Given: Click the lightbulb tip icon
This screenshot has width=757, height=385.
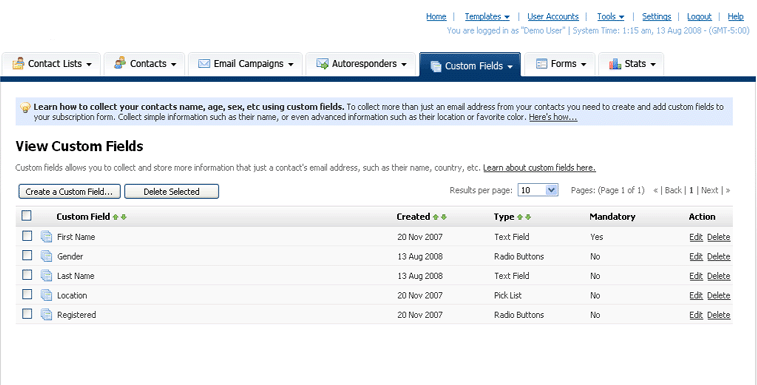Looking at the screenshot, I should tap(25, 108).
